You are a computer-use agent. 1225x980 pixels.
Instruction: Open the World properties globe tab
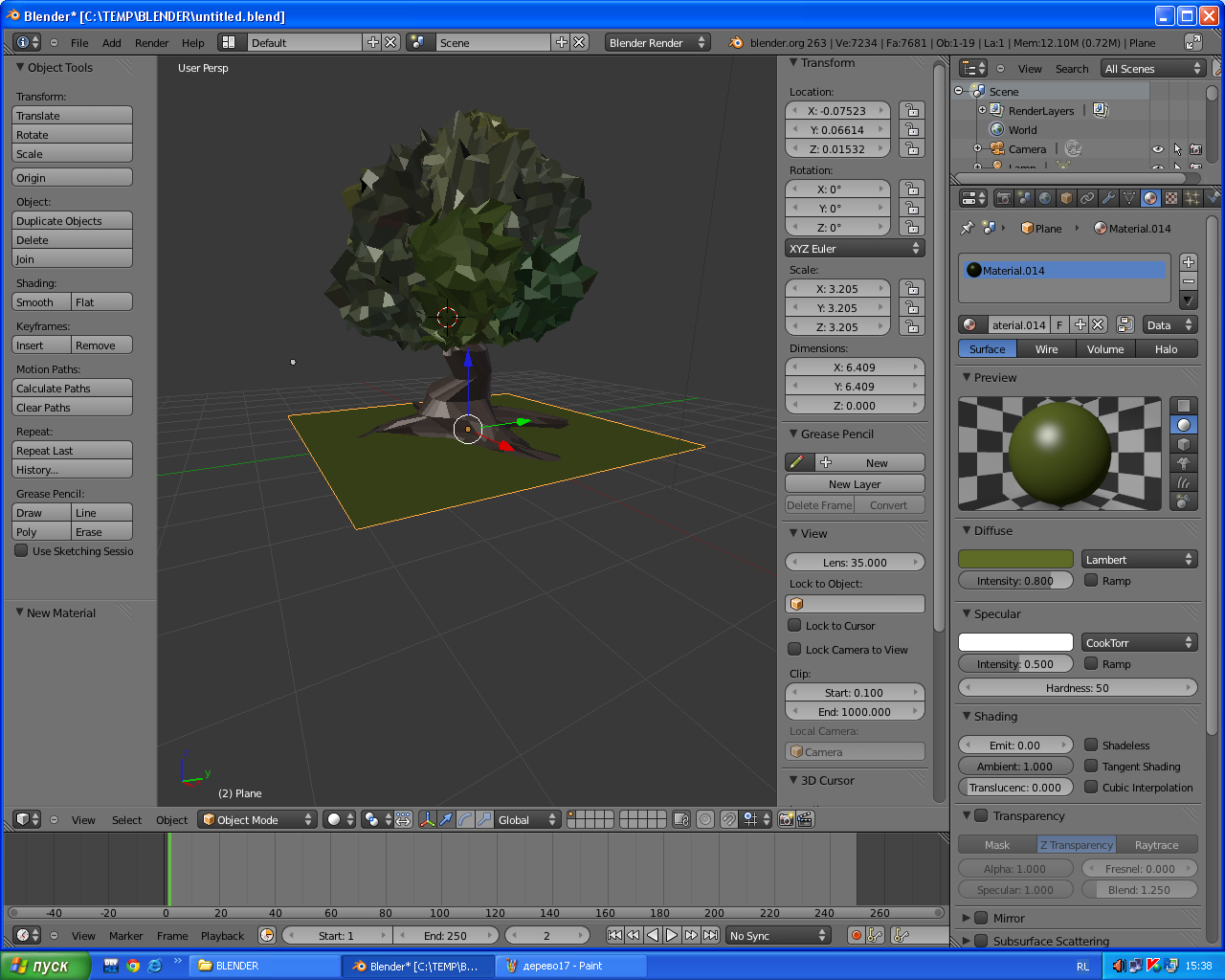1045,198
